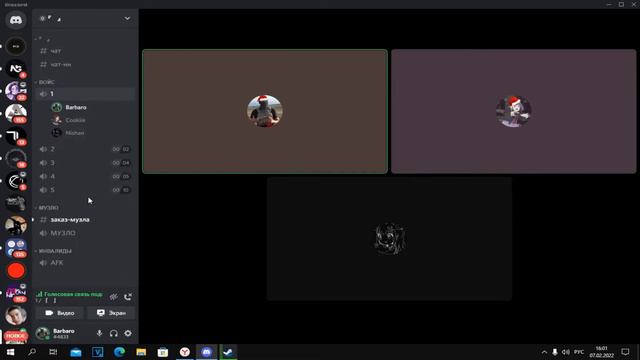Open Mail app from taskbar
640x360 pixels.
click(x=76, y=352)
